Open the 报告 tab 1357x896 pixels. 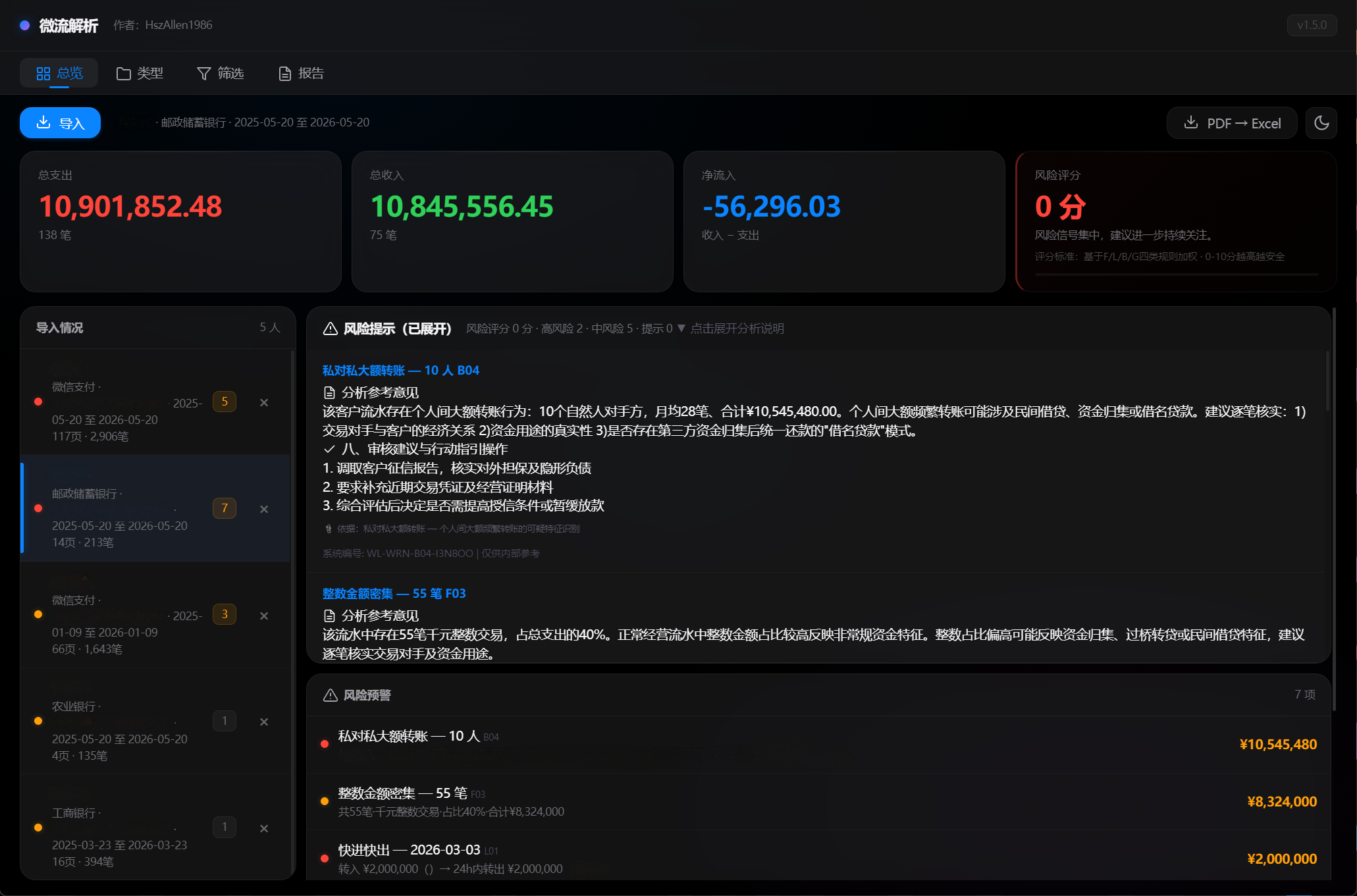[x=302, y=73]
